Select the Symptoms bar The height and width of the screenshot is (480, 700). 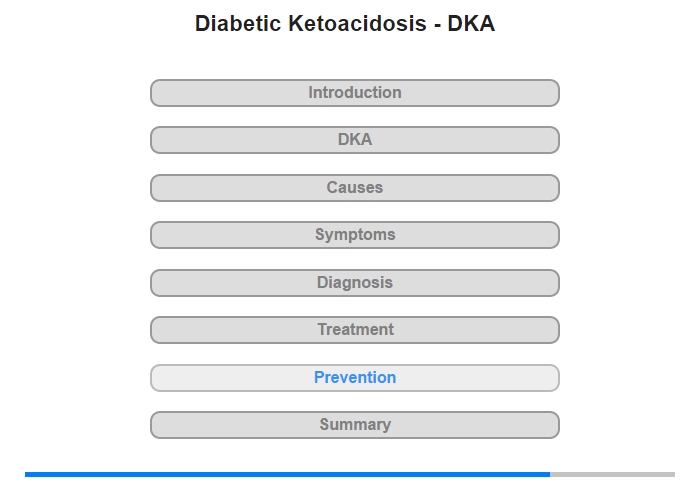[x=354, y=235]
